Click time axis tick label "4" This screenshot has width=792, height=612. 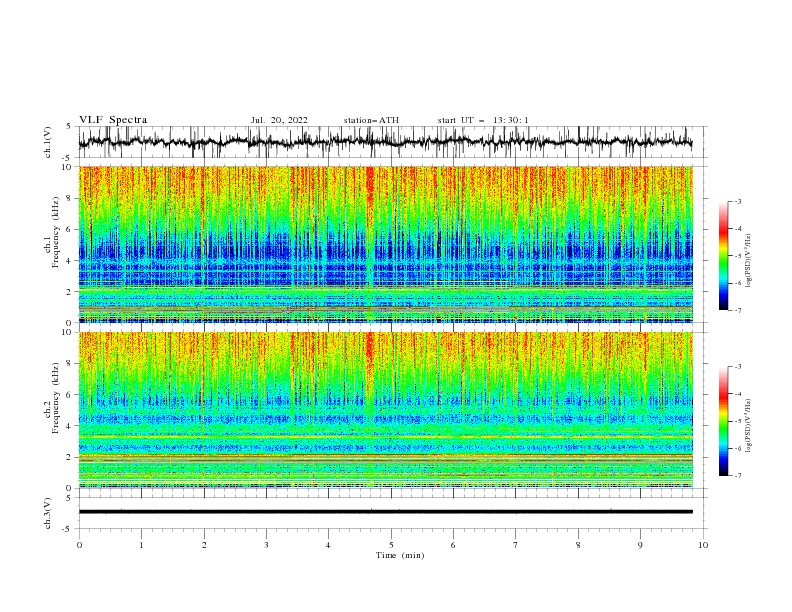[x=328, y=545]
